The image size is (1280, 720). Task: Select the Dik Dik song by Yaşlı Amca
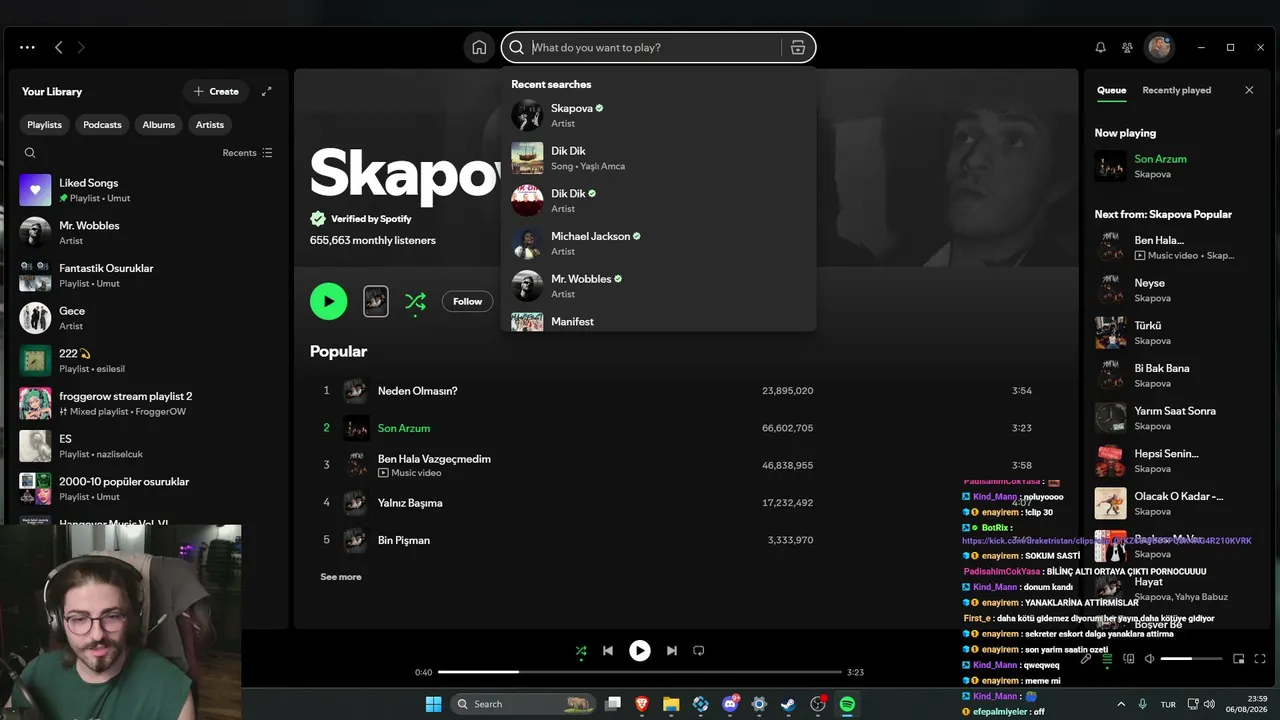pyautogui.click(x=658, y=158)
